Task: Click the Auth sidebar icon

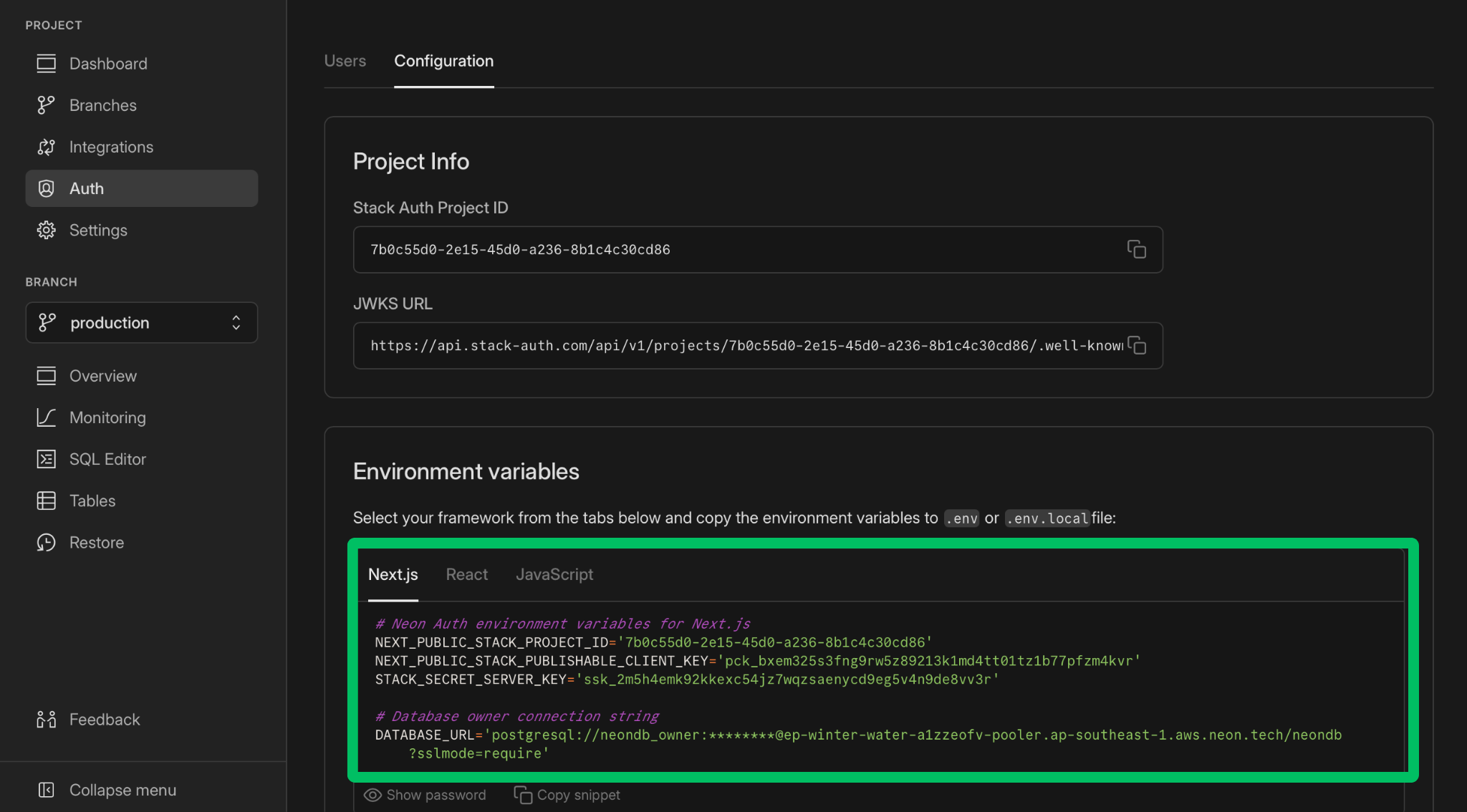Action: tap(46, 188)
